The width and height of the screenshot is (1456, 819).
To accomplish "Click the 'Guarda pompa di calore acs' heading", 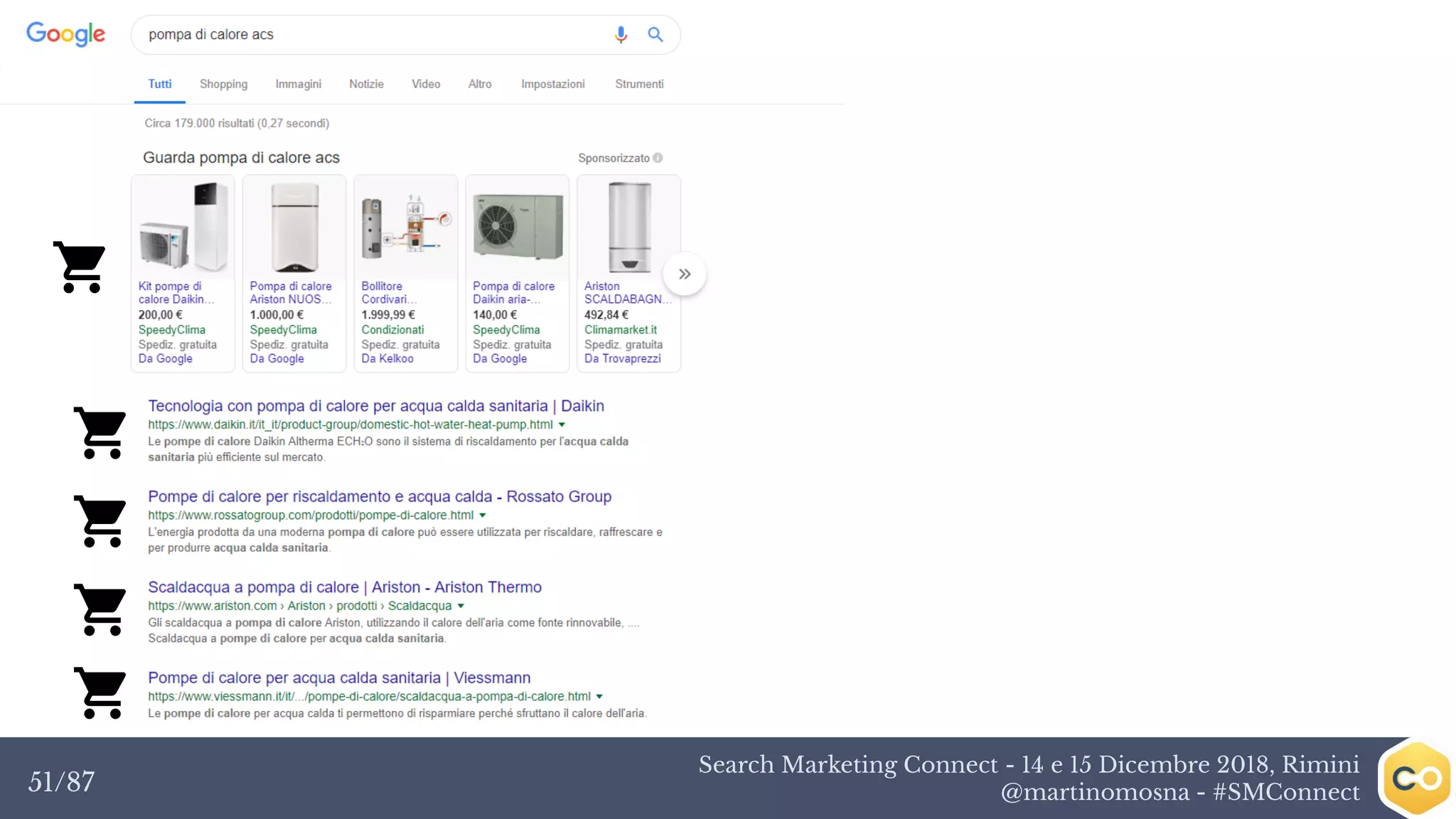I will (x=241, y=157).
